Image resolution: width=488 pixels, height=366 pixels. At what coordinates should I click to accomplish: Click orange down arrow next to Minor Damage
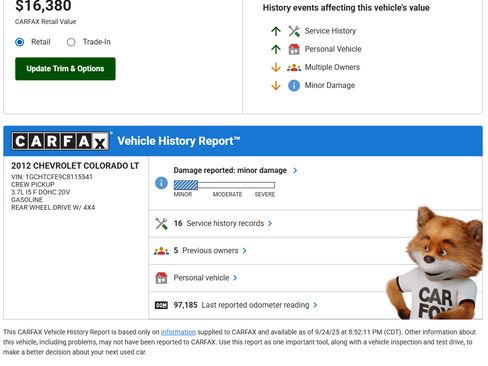(276, 85)
